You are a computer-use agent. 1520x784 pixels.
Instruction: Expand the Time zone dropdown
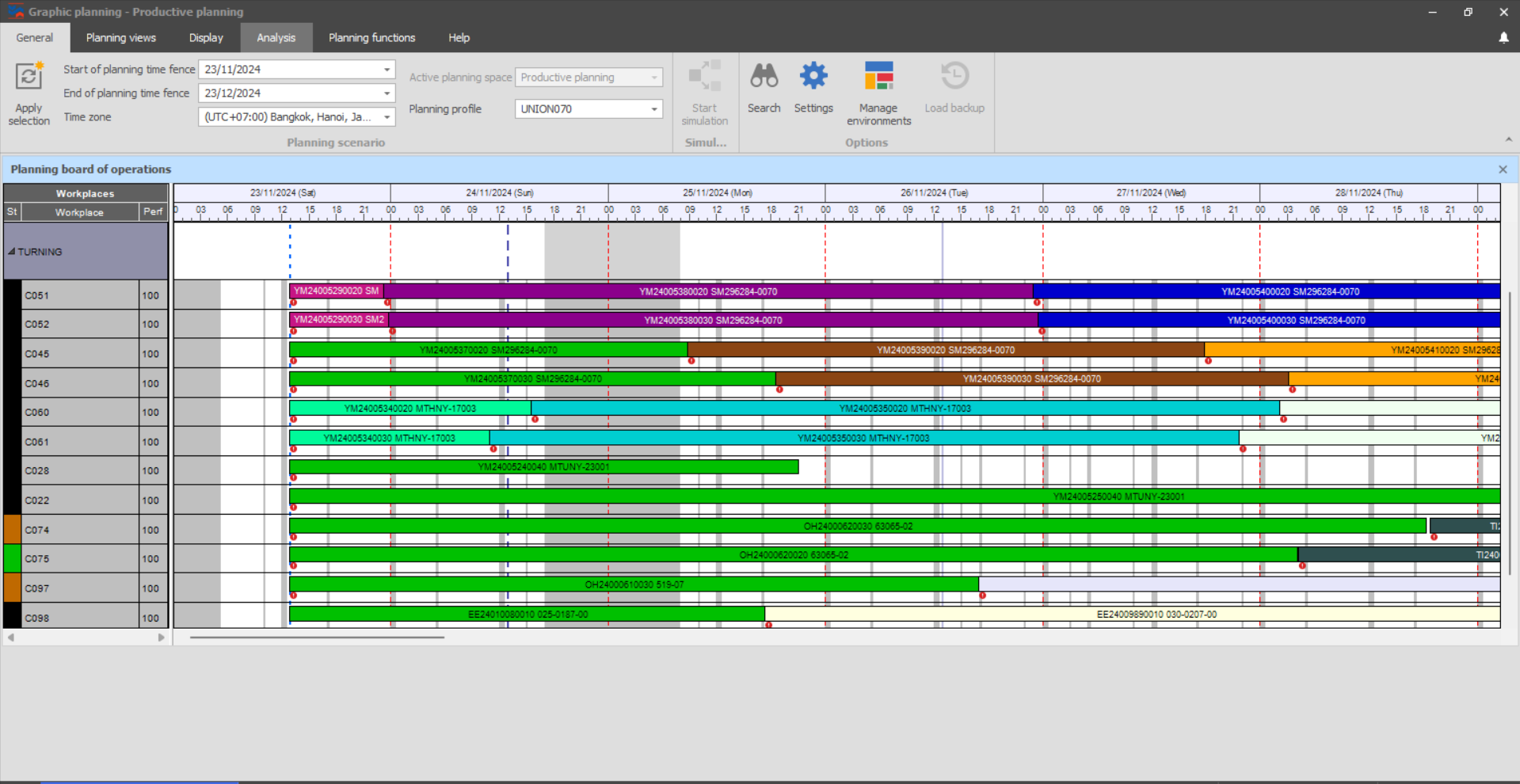[387, 117]
